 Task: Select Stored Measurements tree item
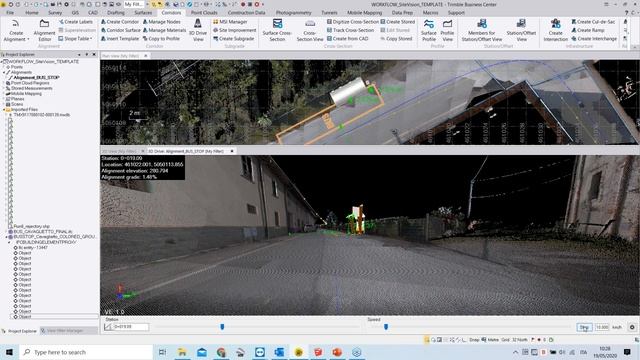[31, 88]
